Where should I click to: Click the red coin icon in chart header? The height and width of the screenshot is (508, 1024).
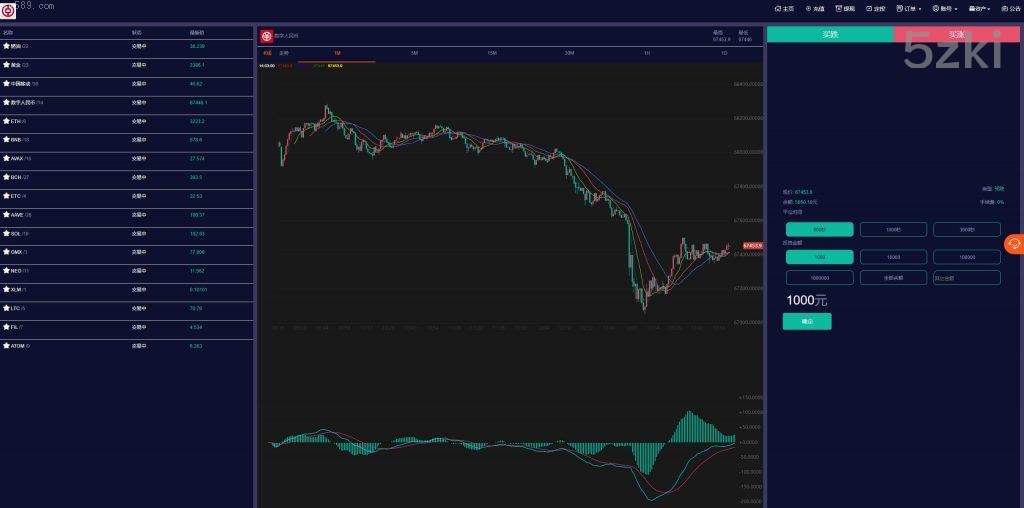tap(266, 37)
